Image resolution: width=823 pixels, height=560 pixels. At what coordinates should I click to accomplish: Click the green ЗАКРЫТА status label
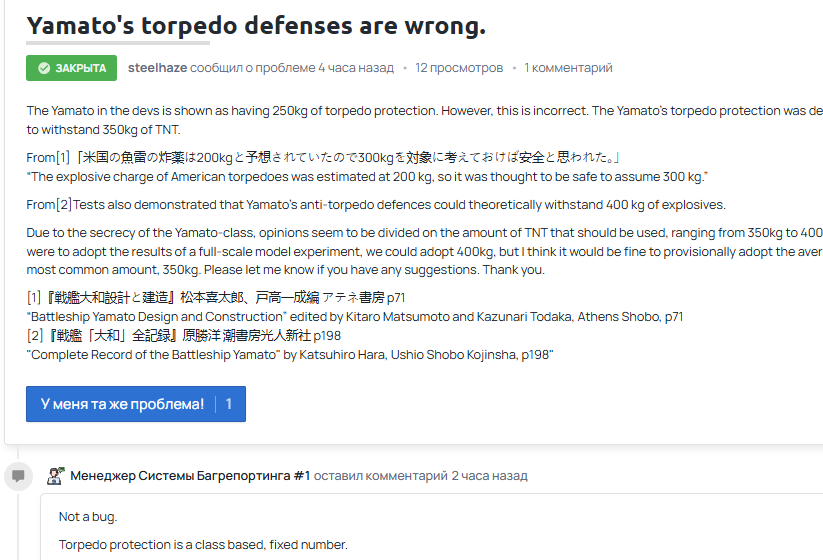tap(80, 68)
